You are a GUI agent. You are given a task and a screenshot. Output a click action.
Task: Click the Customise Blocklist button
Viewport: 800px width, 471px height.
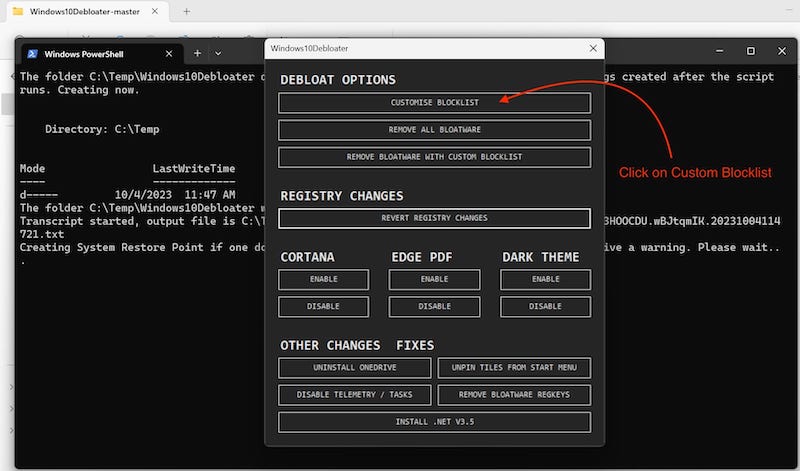pos(435,103)
